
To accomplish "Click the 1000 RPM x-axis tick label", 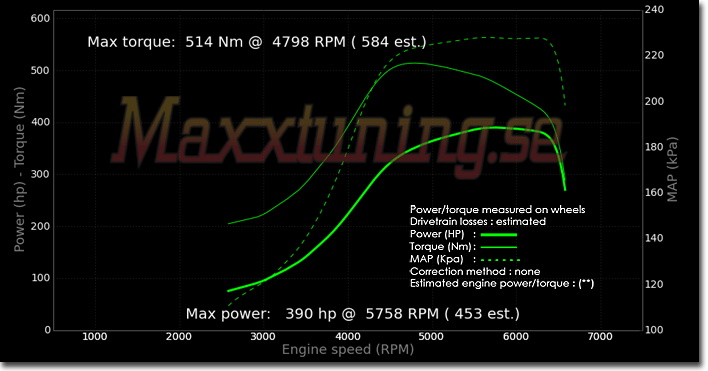I will (x=94, y=337).
